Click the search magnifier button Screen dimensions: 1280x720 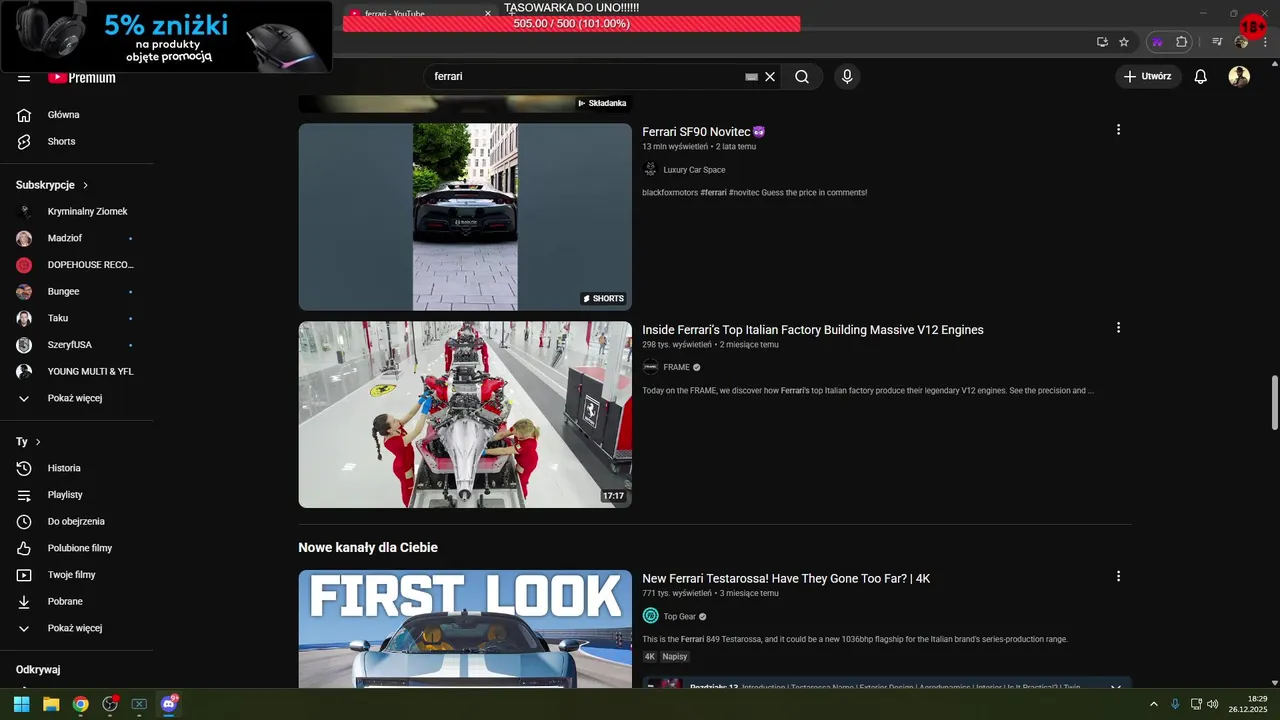pyautogui.click(x=802, y=77)
